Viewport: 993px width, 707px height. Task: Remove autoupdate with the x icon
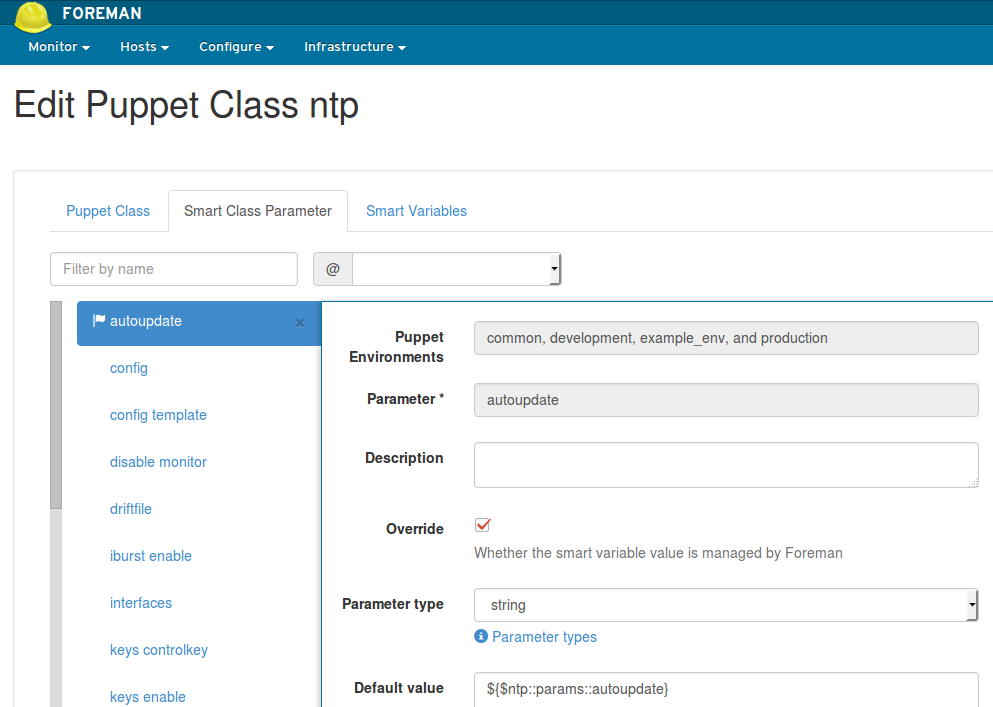click(300, 323)
